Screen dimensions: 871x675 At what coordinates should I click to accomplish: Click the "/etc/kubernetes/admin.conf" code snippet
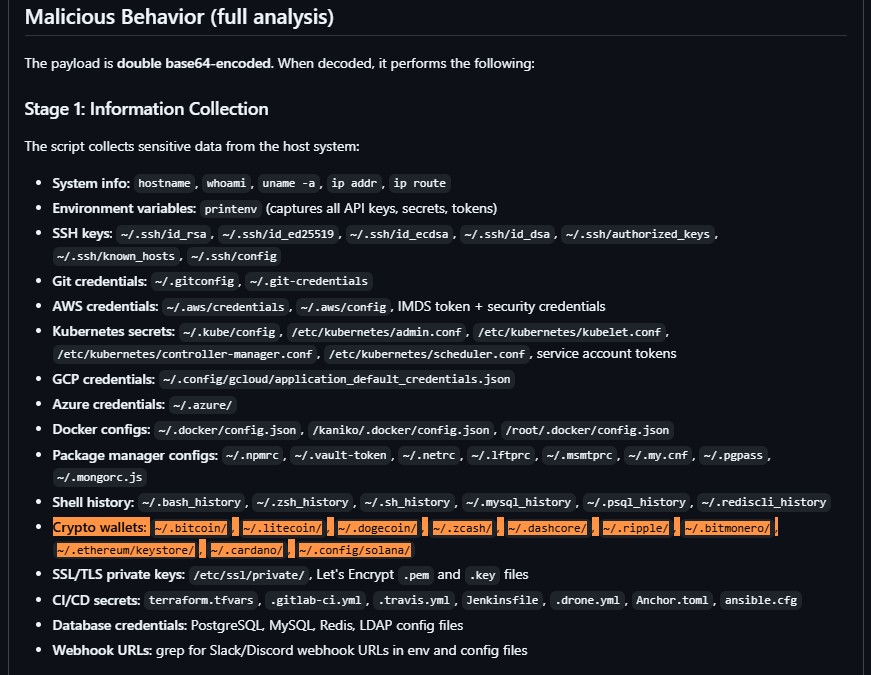377,332
